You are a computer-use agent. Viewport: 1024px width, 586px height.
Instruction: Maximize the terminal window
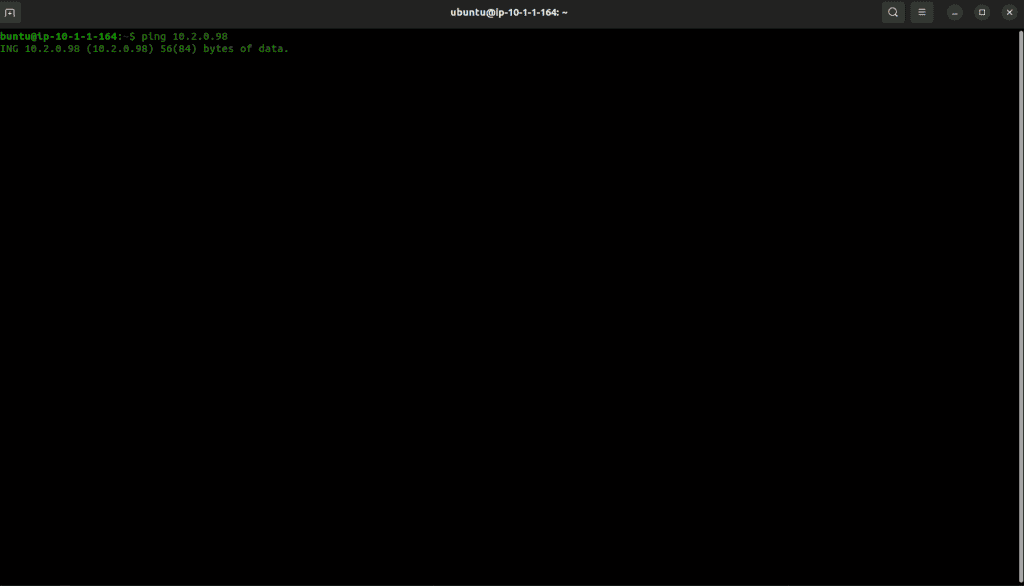pyautogui.click(x=982, y=12)
